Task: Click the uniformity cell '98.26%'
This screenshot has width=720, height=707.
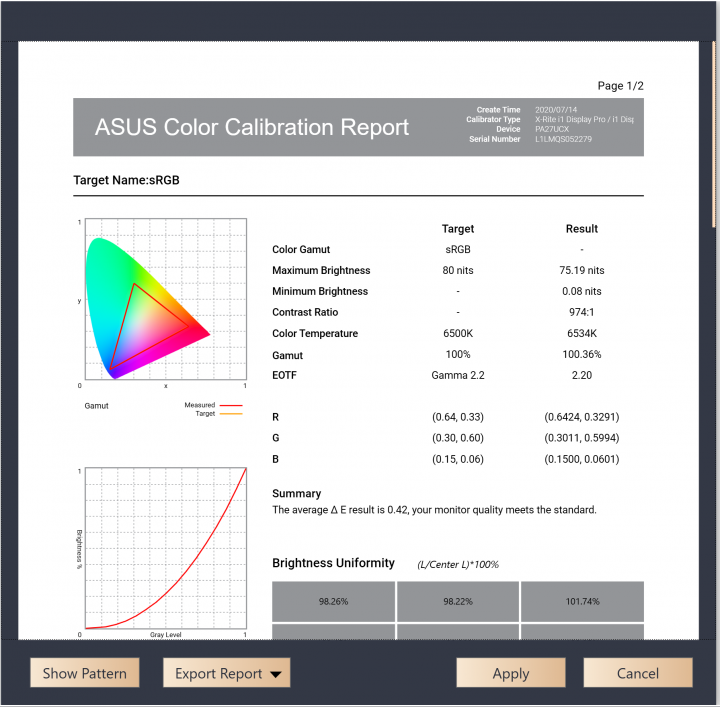Action: coord(333,601)
